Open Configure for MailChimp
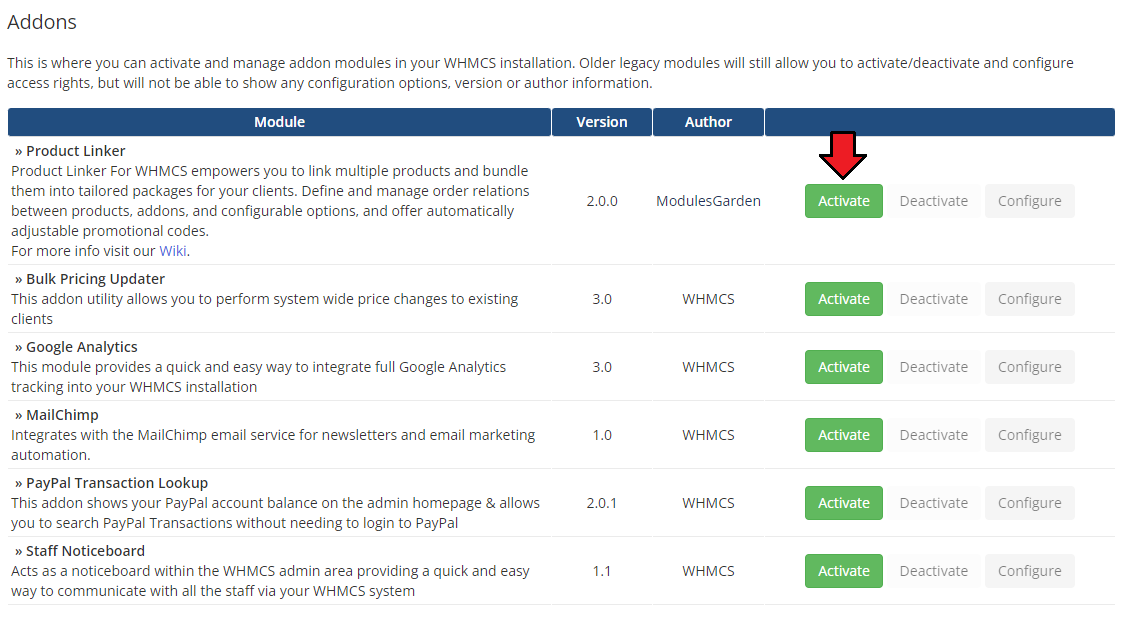1121x627 pixels. click(x=1029, y=435)
